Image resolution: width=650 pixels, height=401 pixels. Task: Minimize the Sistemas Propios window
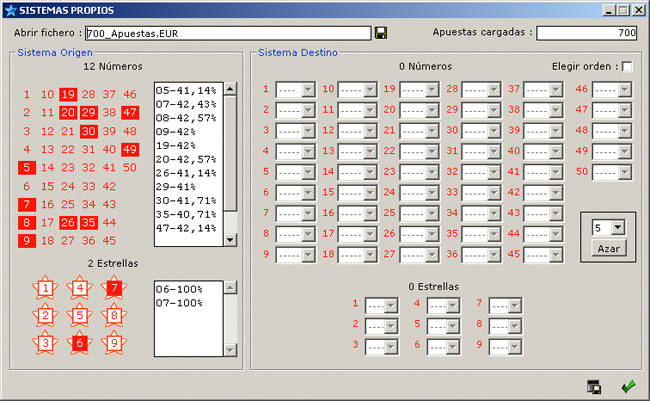[609, 10]
